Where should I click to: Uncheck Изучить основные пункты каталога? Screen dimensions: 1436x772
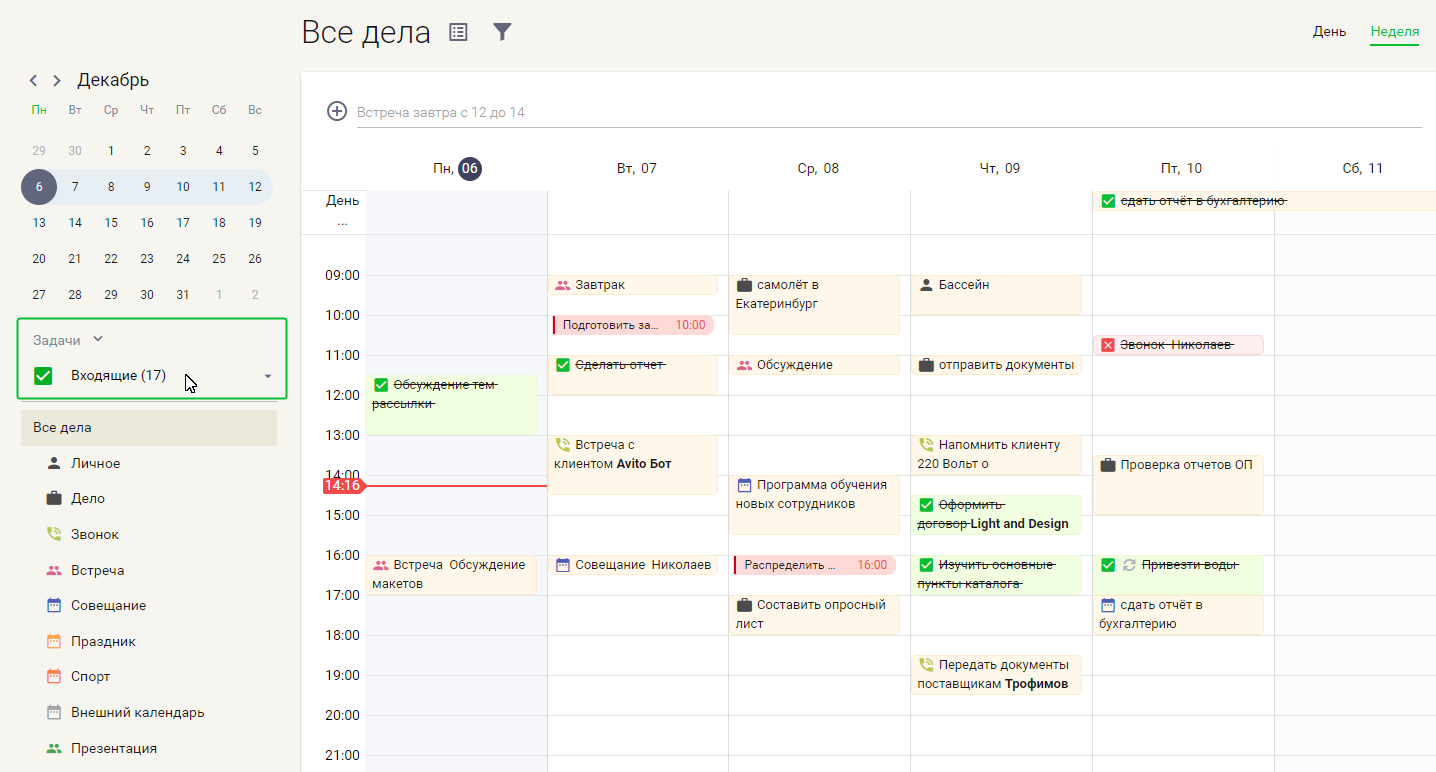tap(926, 565)
